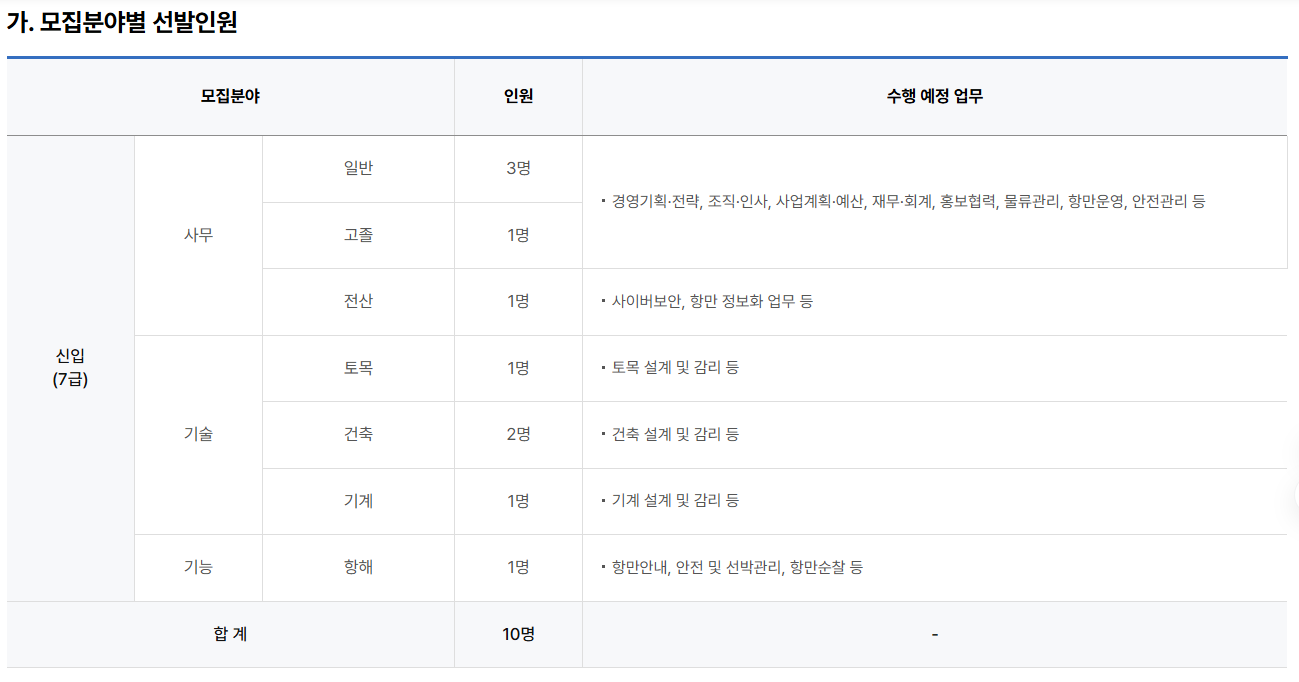The width and height of the screenshot is (1299, 682).
Task: Select the '항해' field cell
Action: 358,567
